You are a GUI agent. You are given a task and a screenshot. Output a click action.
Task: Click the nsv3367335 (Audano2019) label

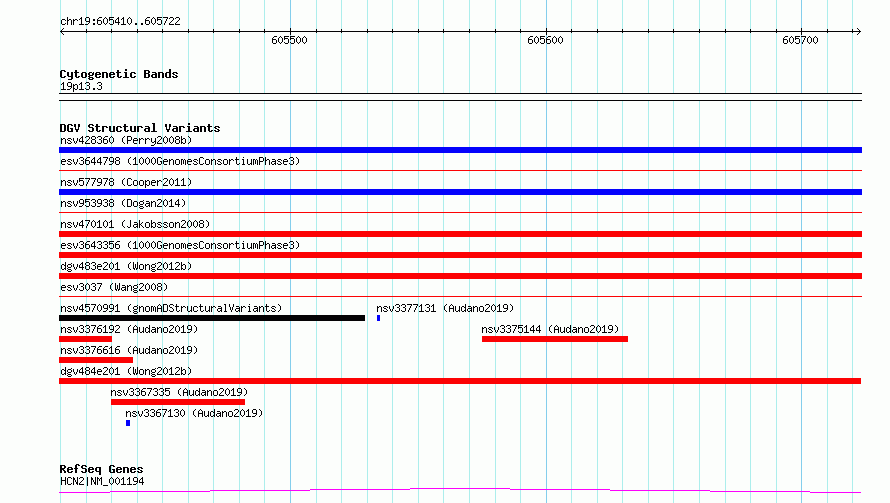179,392
